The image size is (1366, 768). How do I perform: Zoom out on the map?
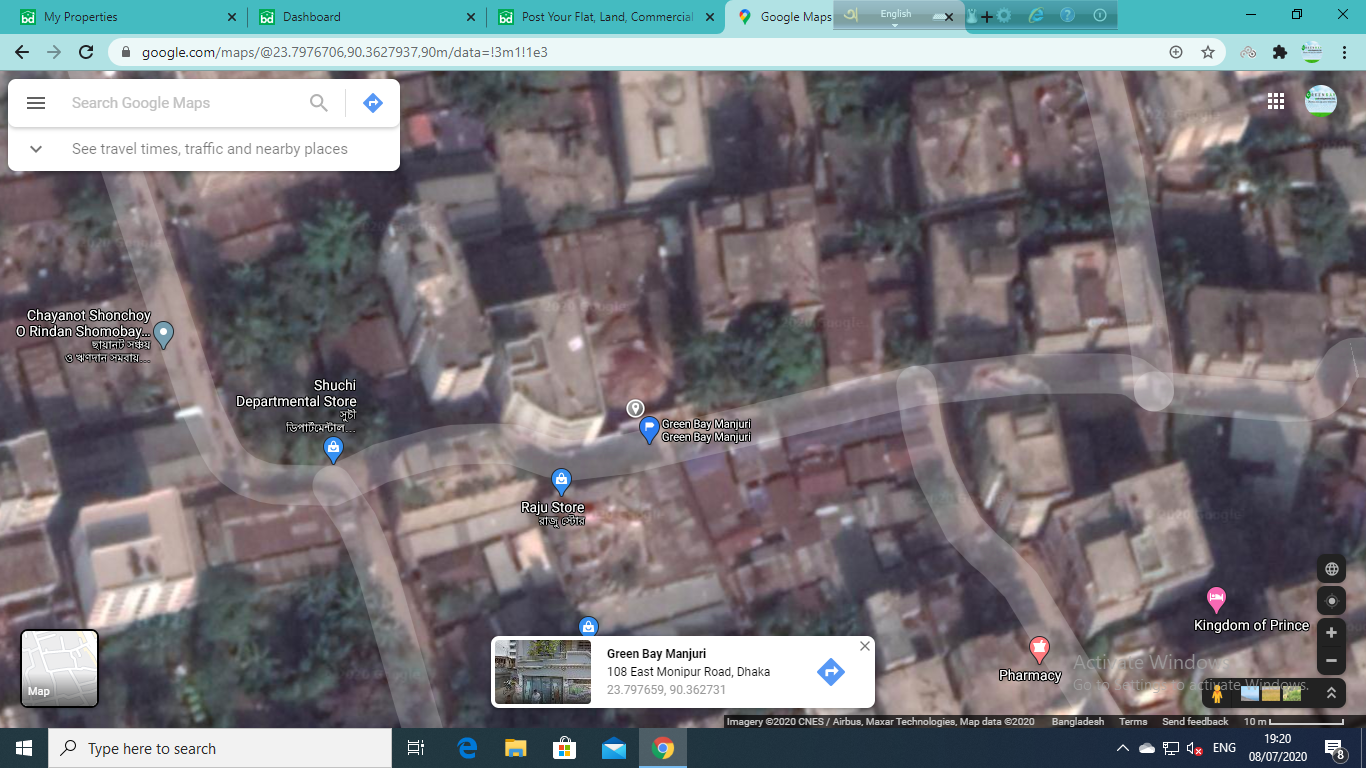1331,660
